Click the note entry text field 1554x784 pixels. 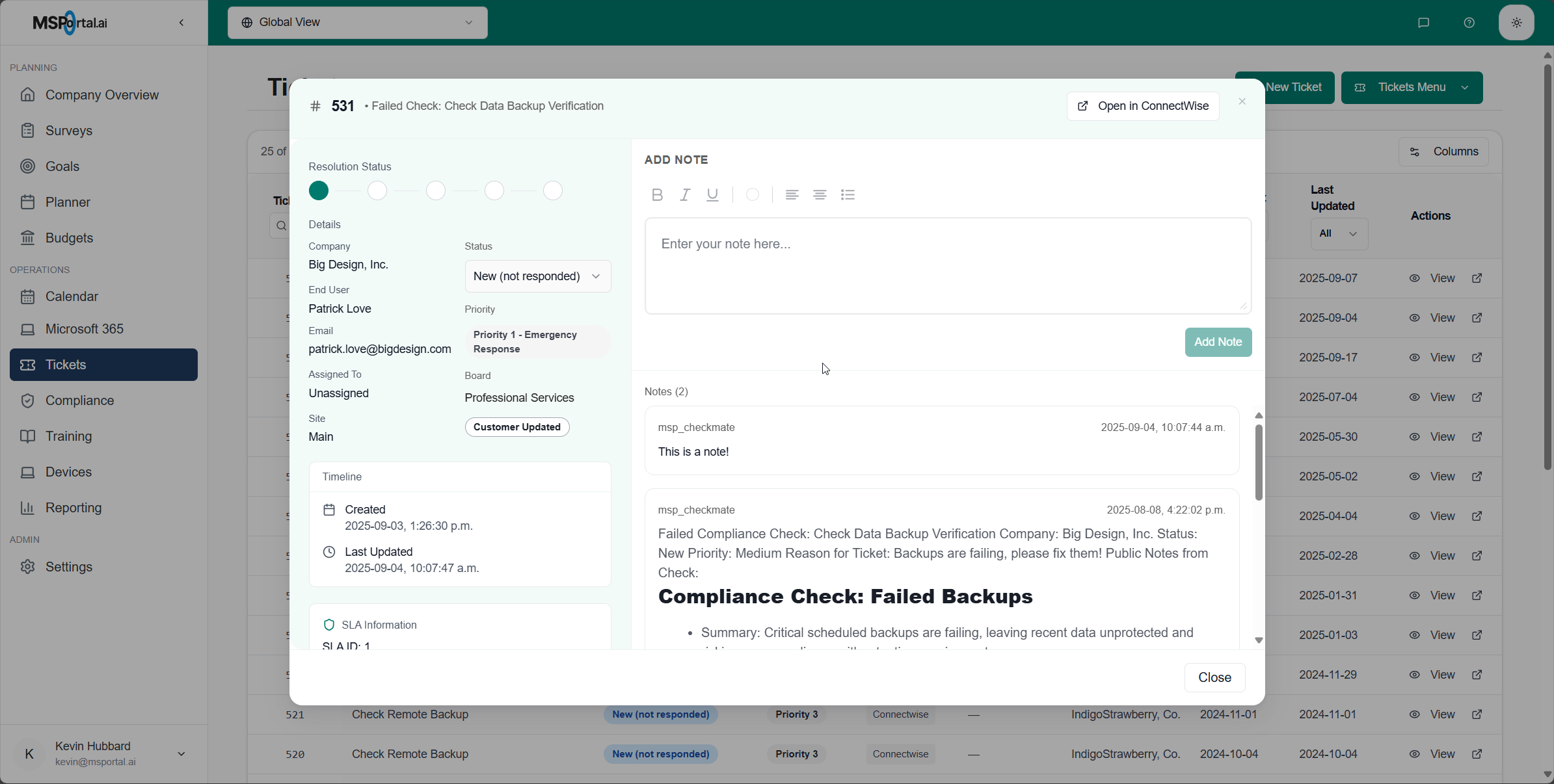tap(947, 265)
